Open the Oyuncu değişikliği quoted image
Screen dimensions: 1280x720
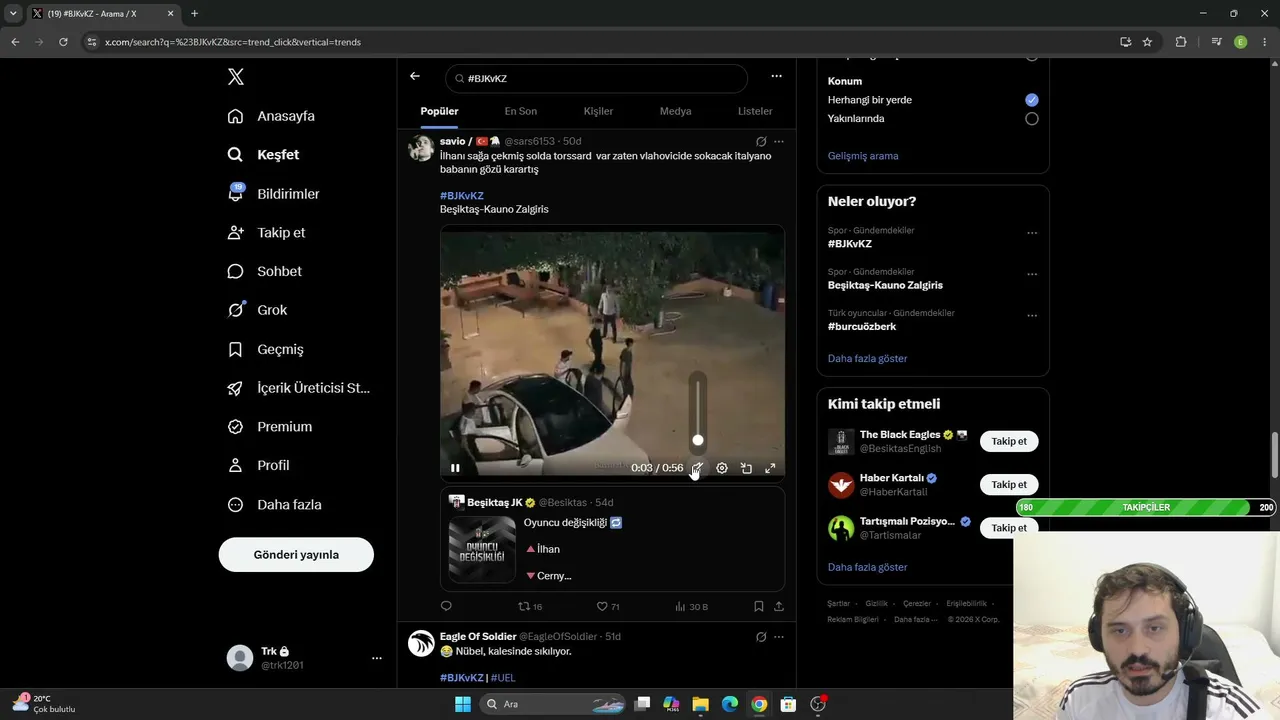[x=482, y=549]
